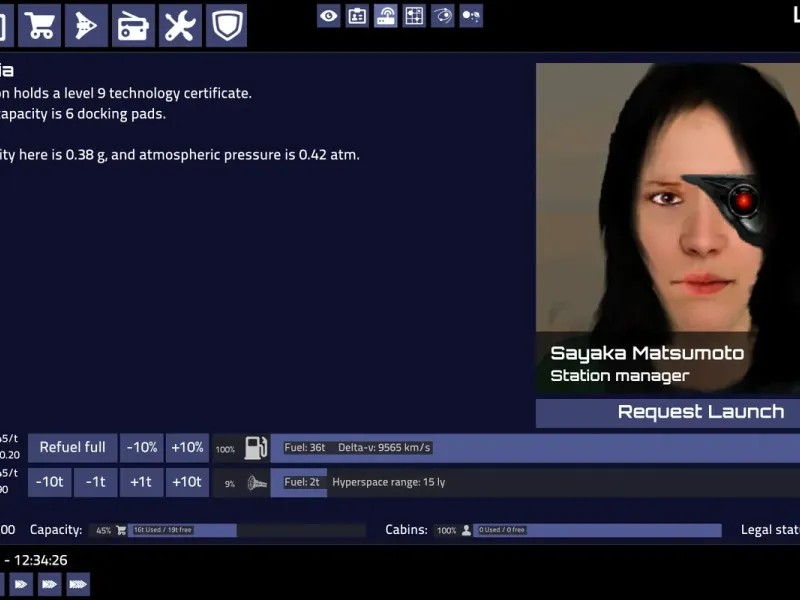The image size is (800, 600).
Task: Click the game clock 12:34:26
Action: (x=40, y=560)
